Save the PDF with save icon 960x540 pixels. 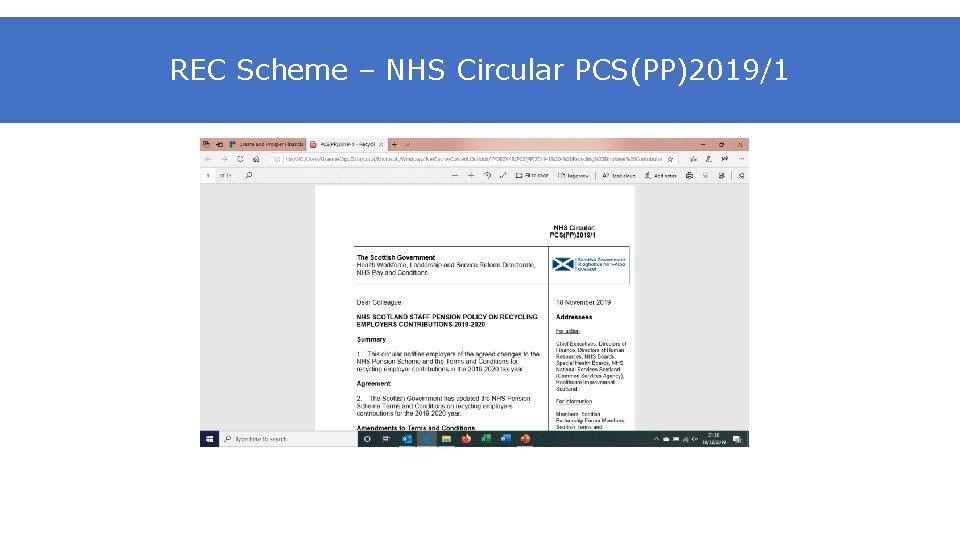point(705,176)
